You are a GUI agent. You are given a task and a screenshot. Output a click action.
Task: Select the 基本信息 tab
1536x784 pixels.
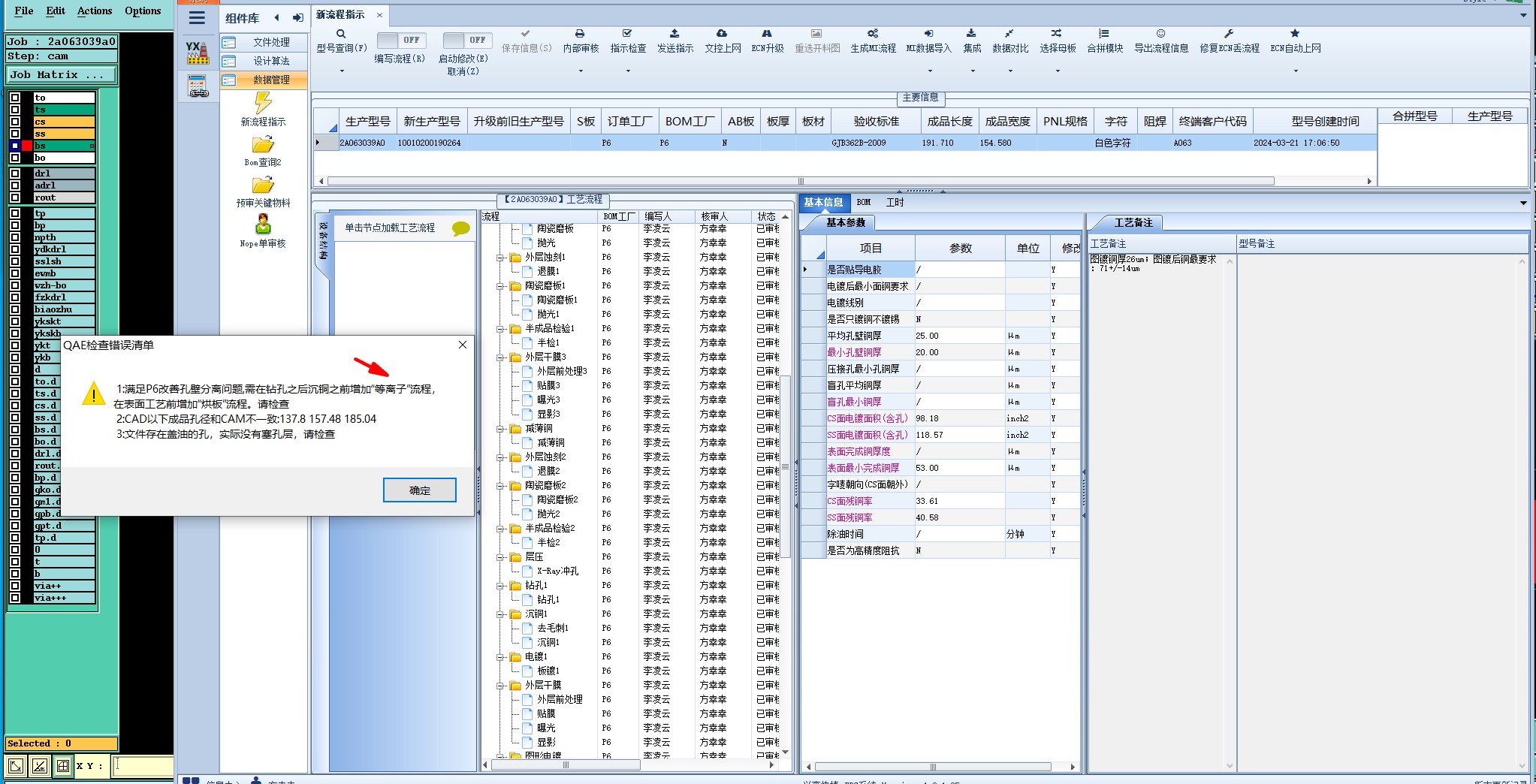coord(823,202)
